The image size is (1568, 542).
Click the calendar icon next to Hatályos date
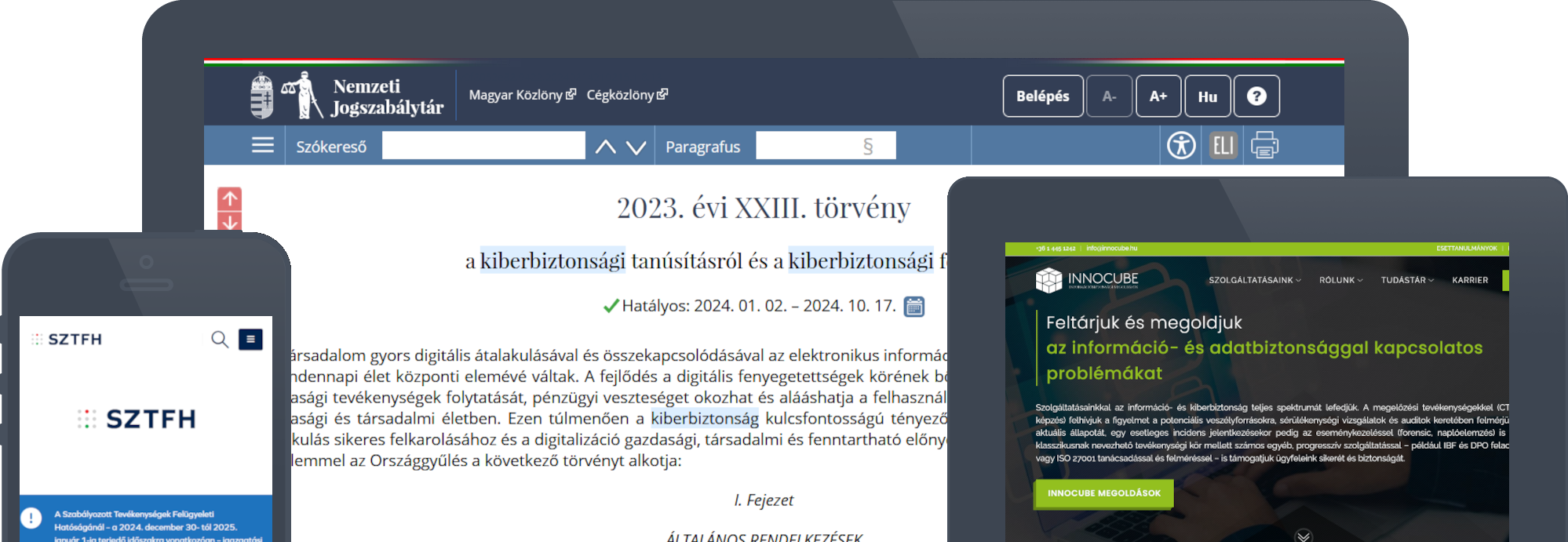pyautogui.click(x=913, y=307)
